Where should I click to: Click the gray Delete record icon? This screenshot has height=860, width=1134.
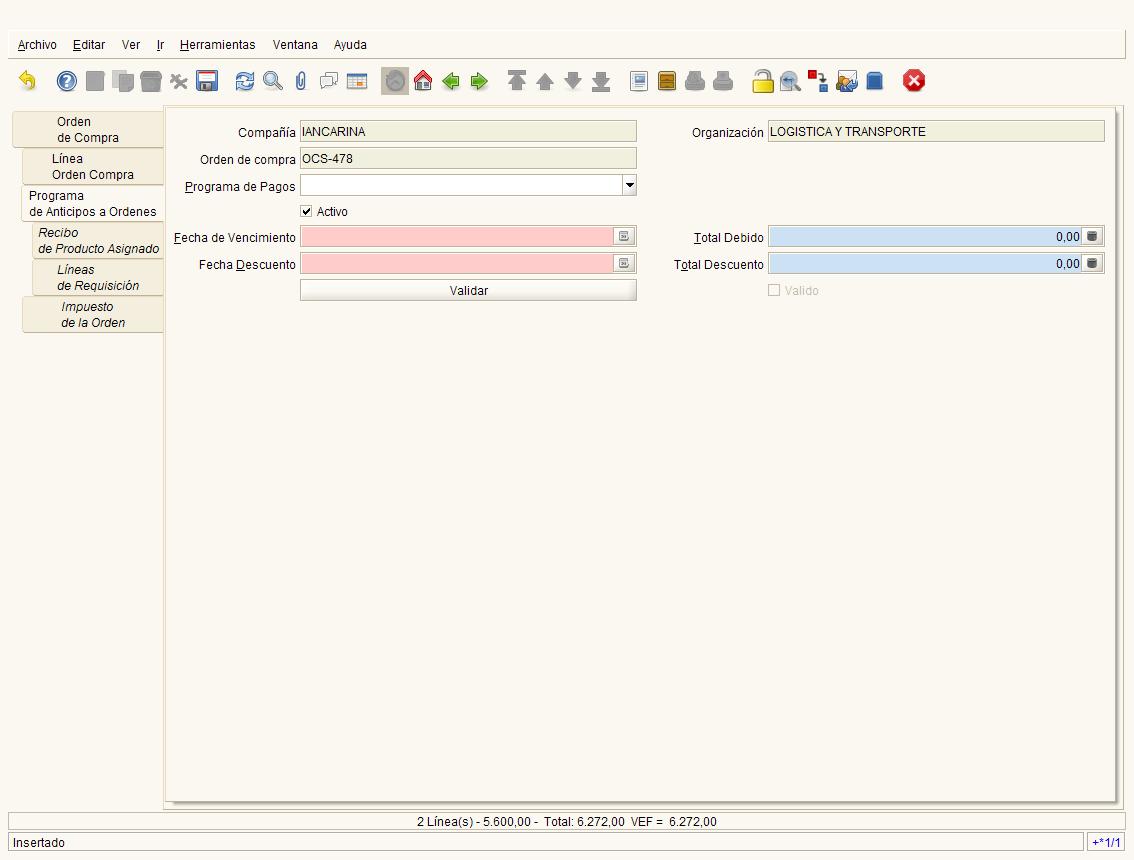pos(150,80)
